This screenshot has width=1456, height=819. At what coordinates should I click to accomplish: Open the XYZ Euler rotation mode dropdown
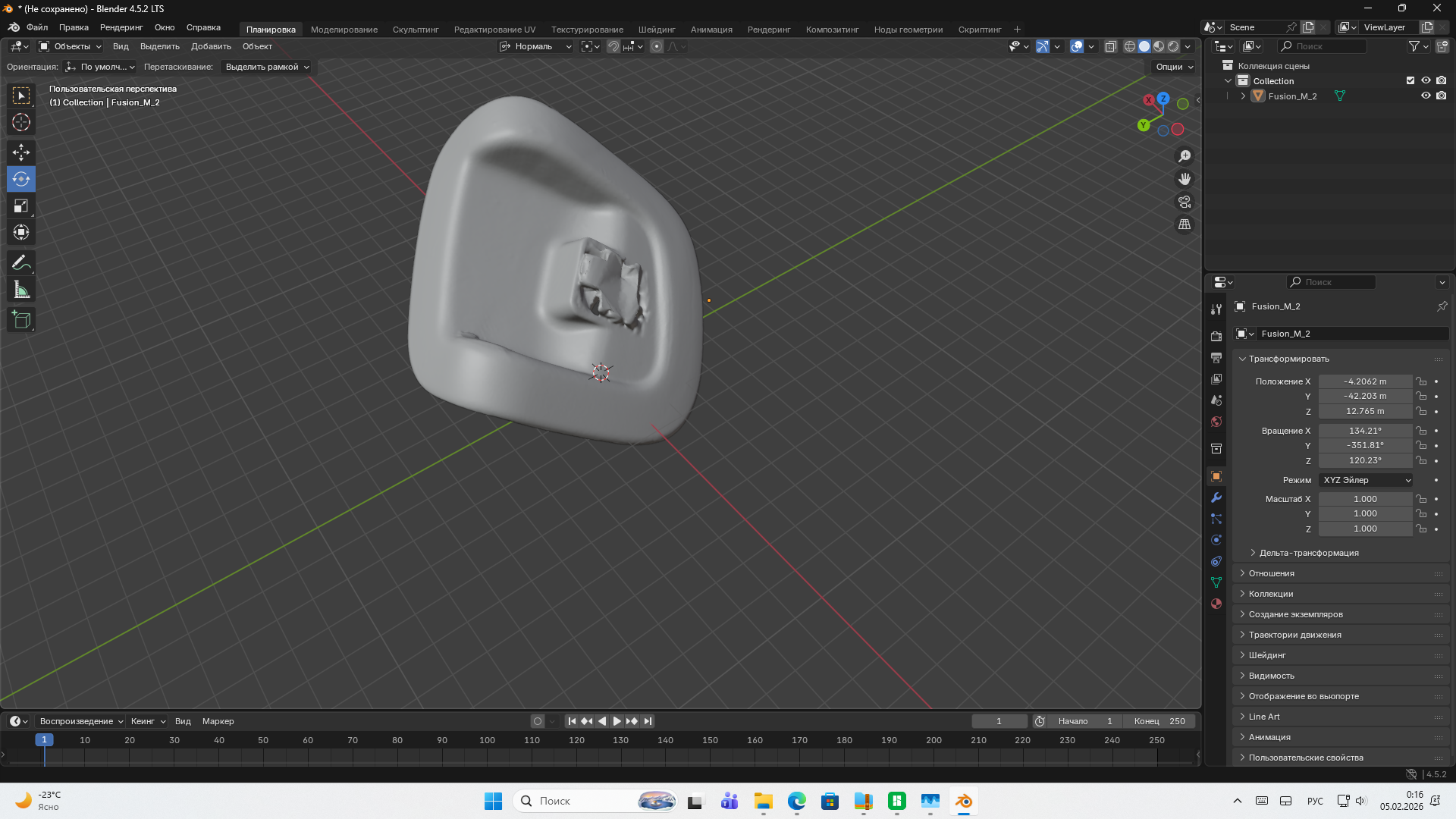tap(1367, 480)
